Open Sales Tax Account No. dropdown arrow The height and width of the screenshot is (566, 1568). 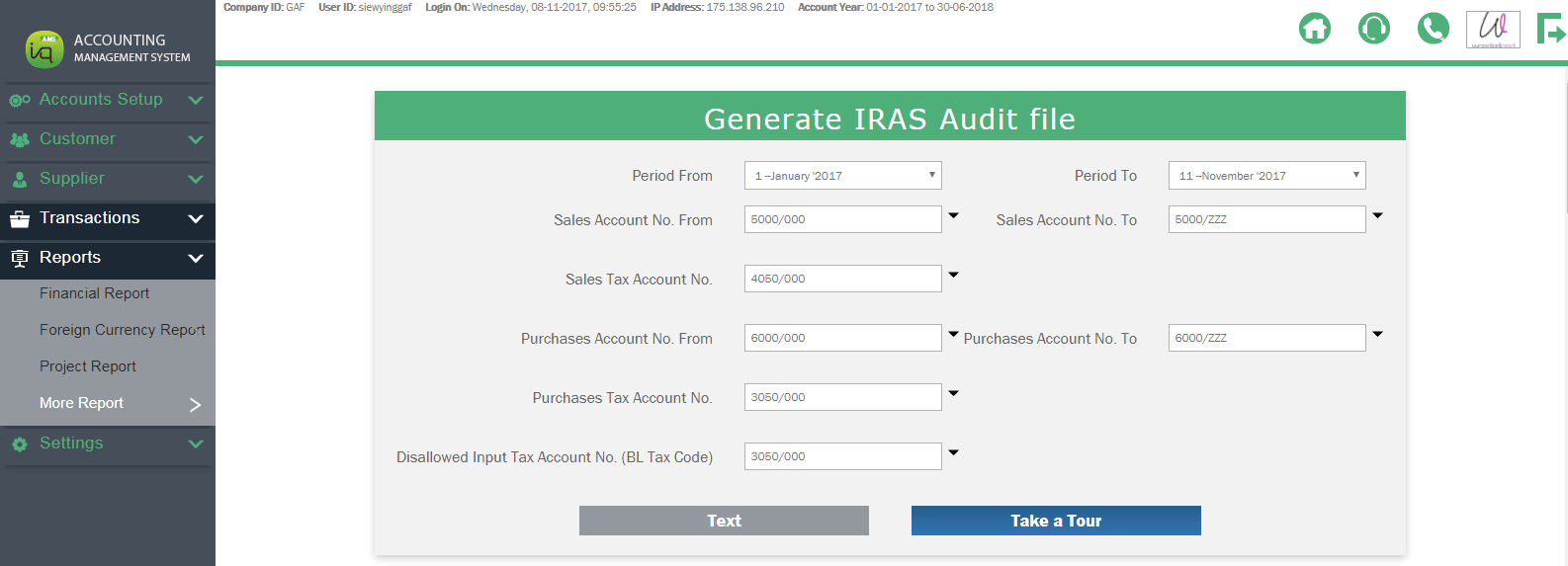tap(953, 275)
